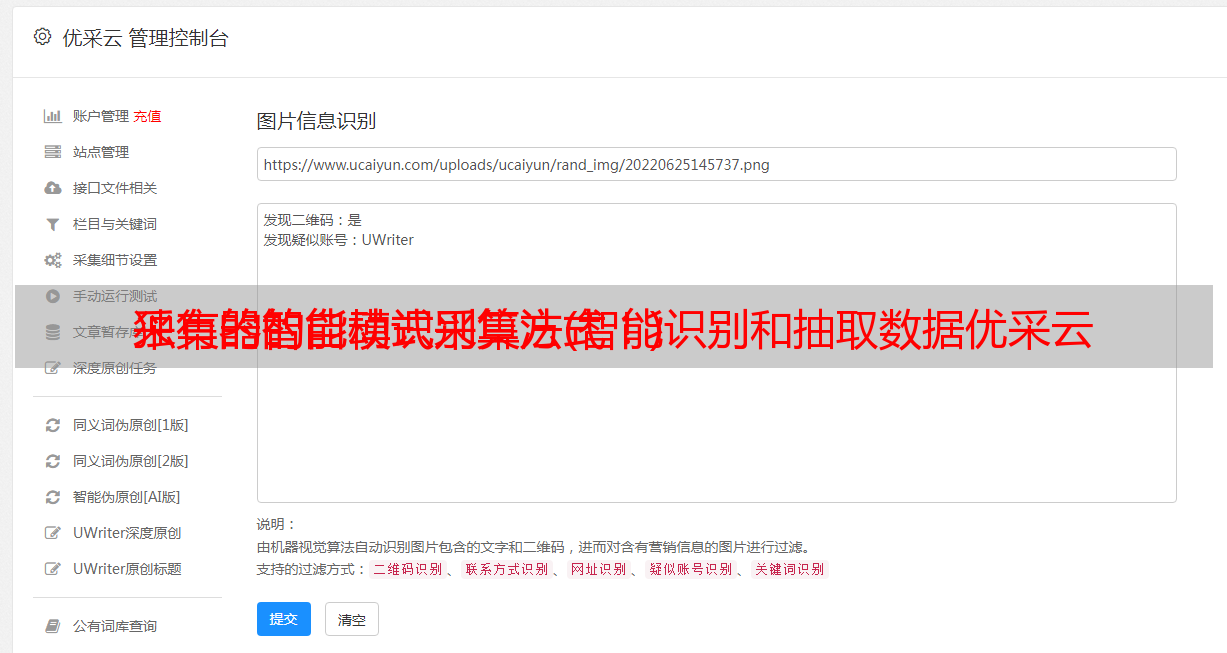Click the 二维码识别 tag

[x=408, y=569]
